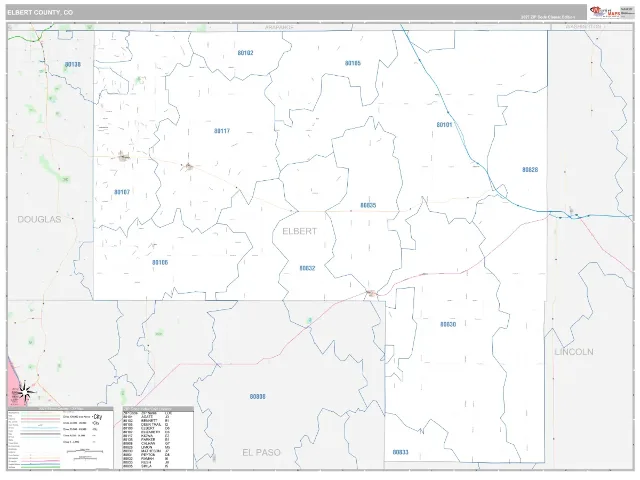Click the map legend header bar
The image size is (640, 480).
pyautogui.click(x=60, y=409)
